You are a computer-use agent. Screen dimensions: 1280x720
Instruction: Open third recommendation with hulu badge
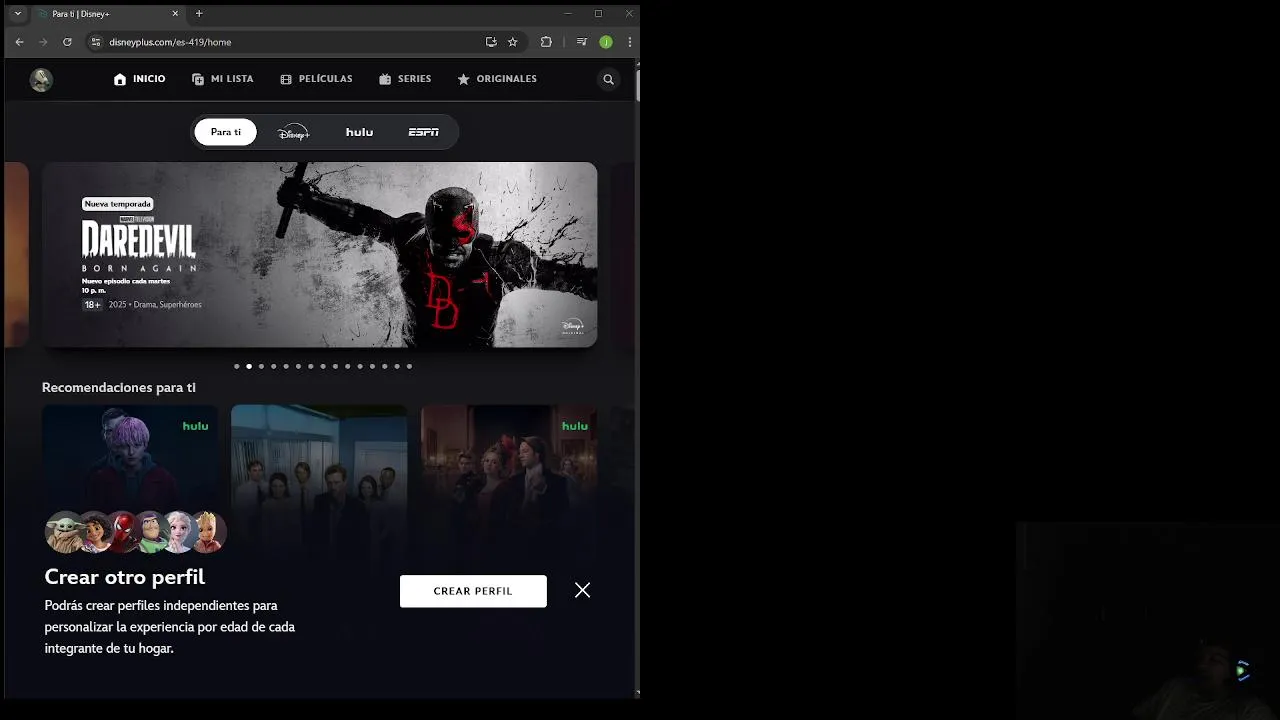pos(509,455)
